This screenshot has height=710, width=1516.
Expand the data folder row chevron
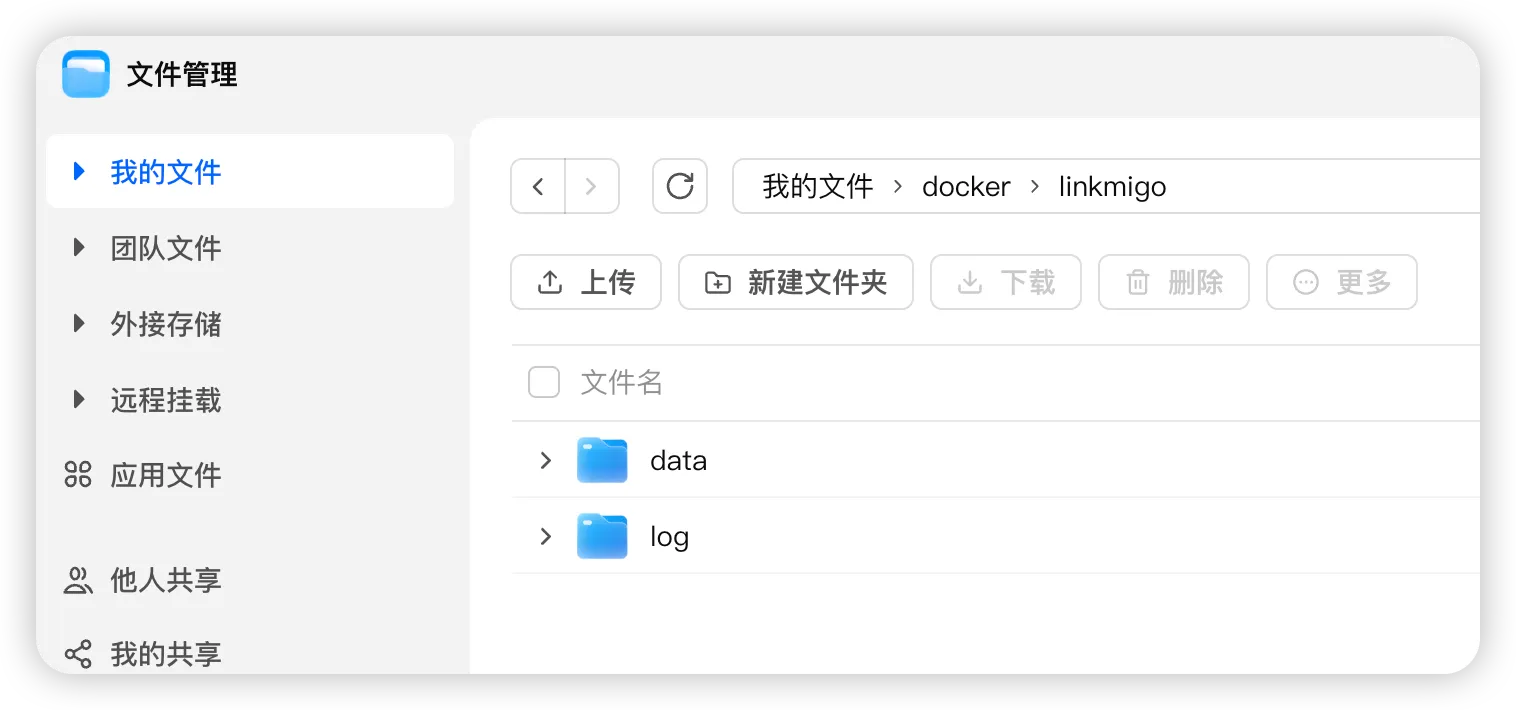coord(545,460)
